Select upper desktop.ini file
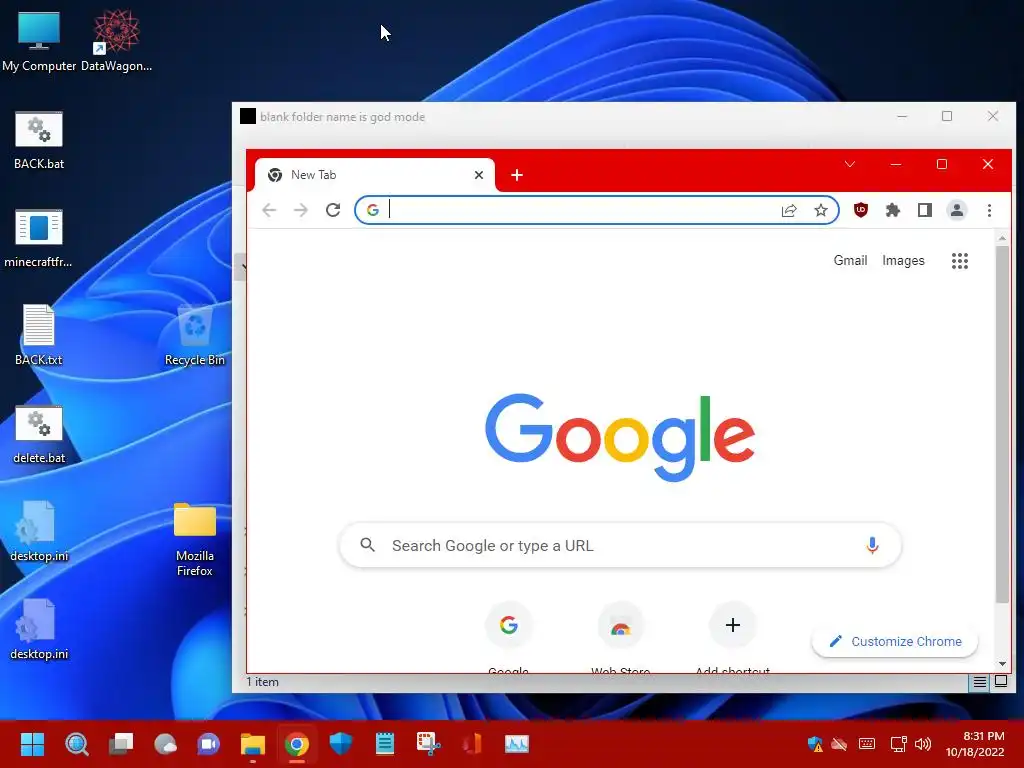The image size is (1024, 768). coord(39,532)
